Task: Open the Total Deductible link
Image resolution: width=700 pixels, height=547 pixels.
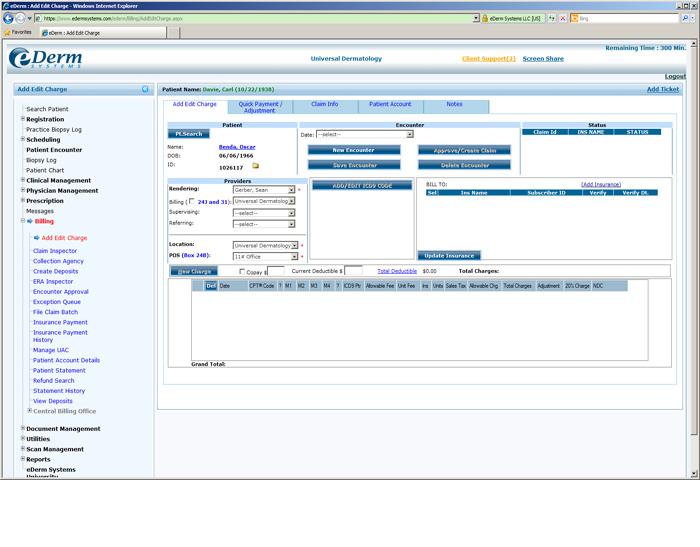Action: pyautogui.click(x=397, y=271)
